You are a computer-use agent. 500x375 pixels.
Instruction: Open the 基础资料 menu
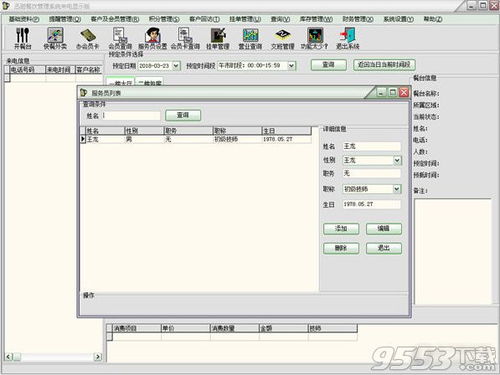24,19
